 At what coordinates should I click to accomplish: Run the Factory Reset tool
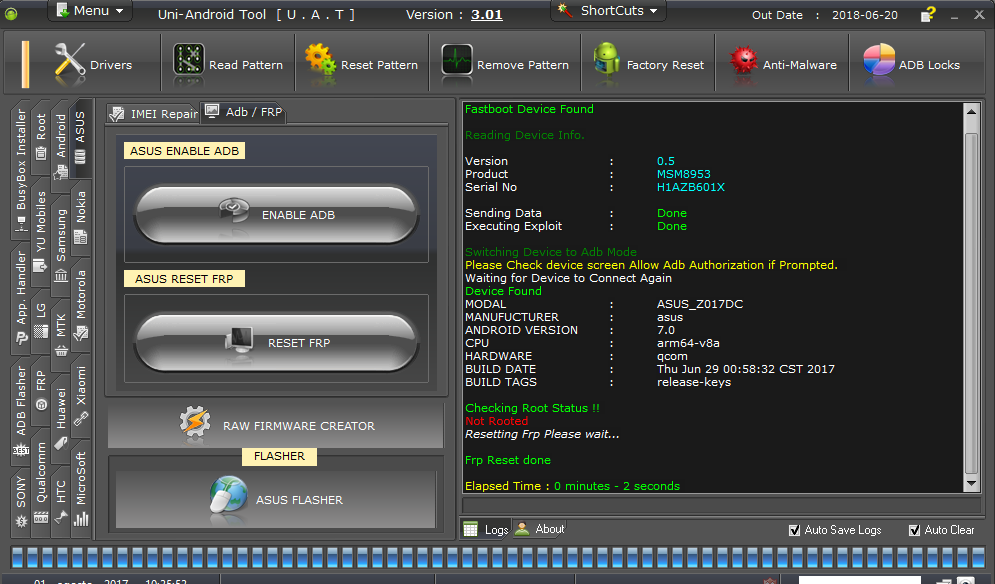coord(649,65)
